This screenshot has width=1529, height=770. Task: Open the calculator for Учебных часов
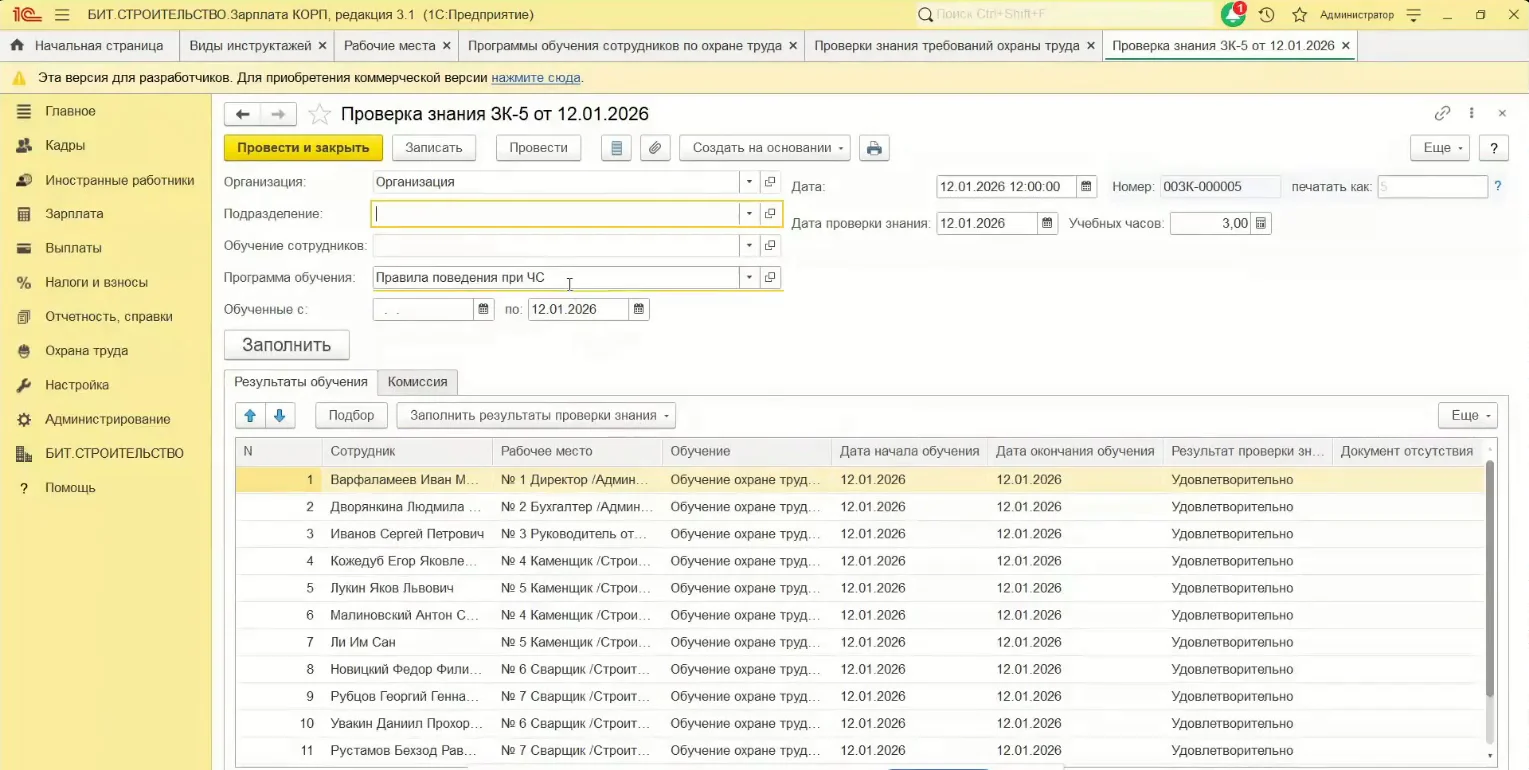click(1261, 223)
